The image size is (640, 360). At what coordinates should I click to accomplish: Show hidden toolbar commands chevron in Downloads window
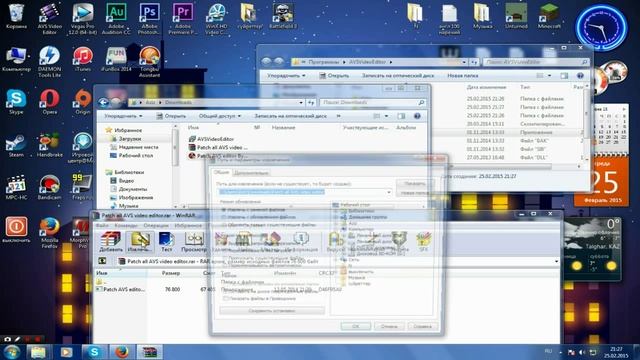coord(338,116)
